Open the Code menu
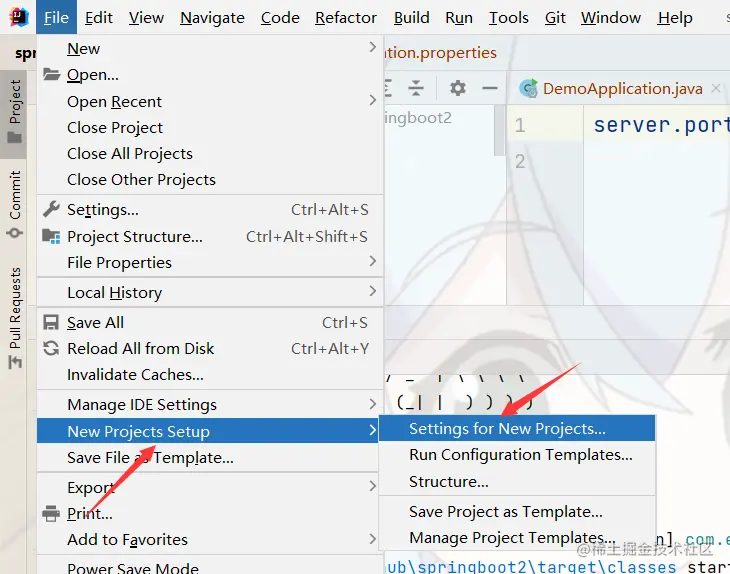The width and height of the screenshot is (730, 574). pyautogui.click(x=280, y=17)
